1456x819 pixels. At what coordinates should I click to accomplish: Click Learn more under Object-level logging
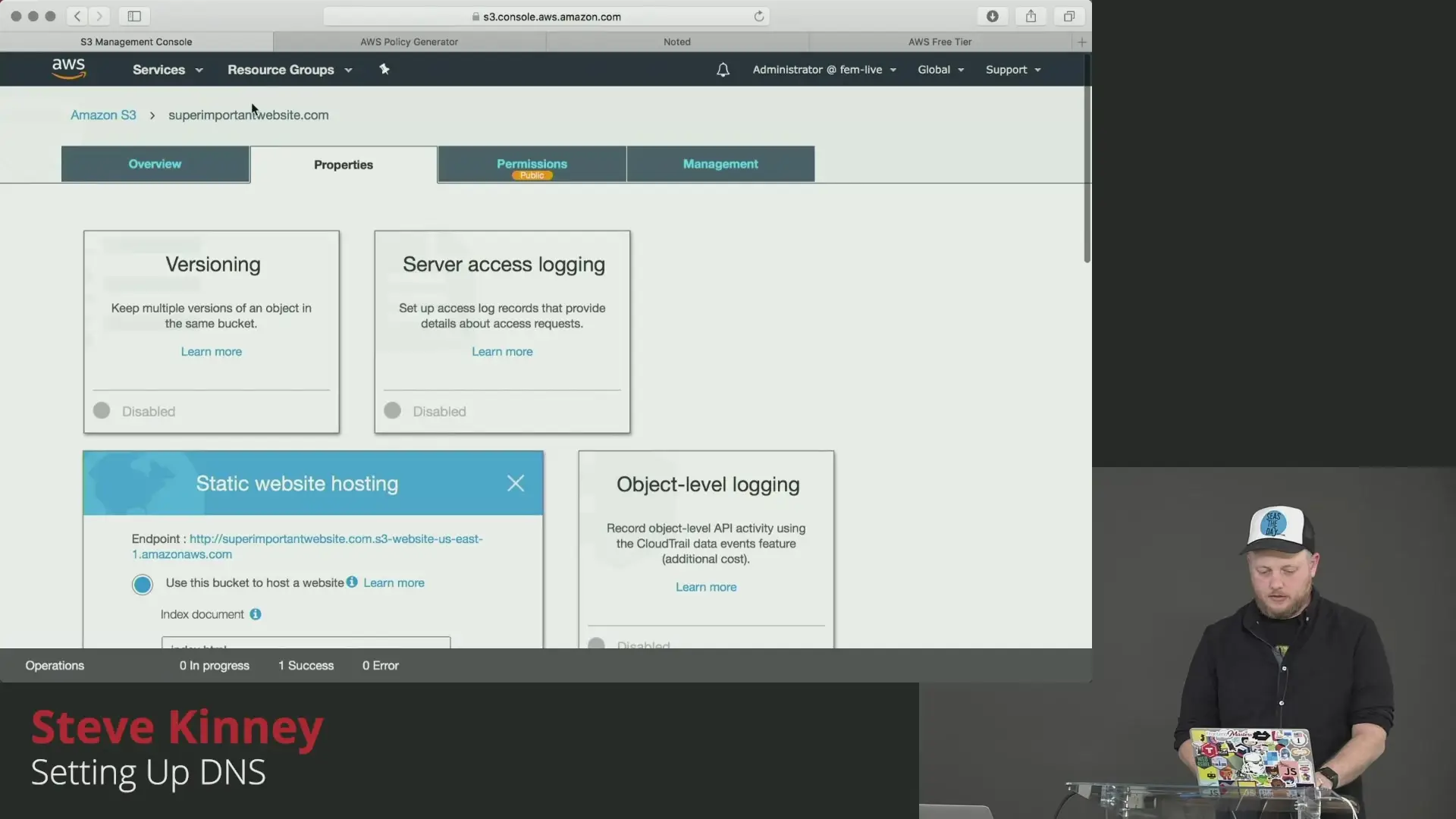pos(706,587)
